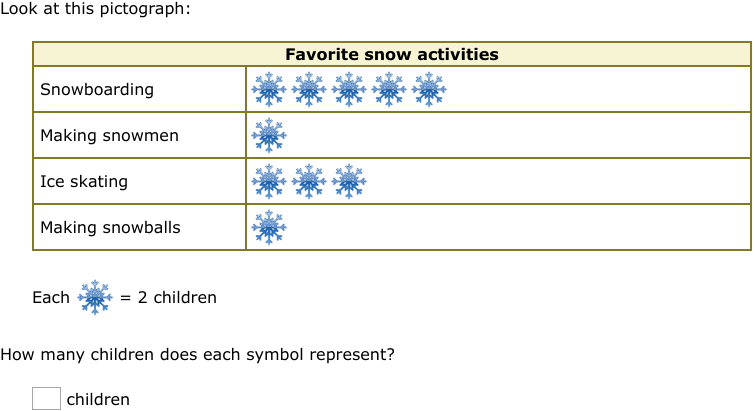Click fourth snowflake in Snowboarding row

coord(389,89)
